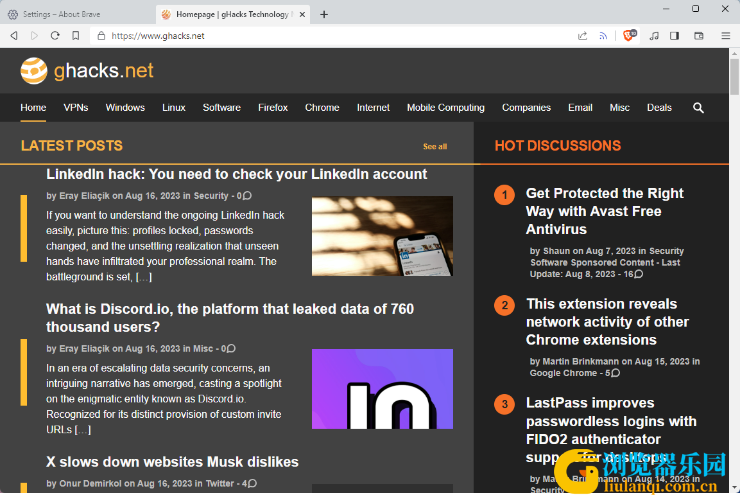Screen dimensions: 740x496
Task: Open Get Protected with Avast discussion
Action: click(605, 211)
